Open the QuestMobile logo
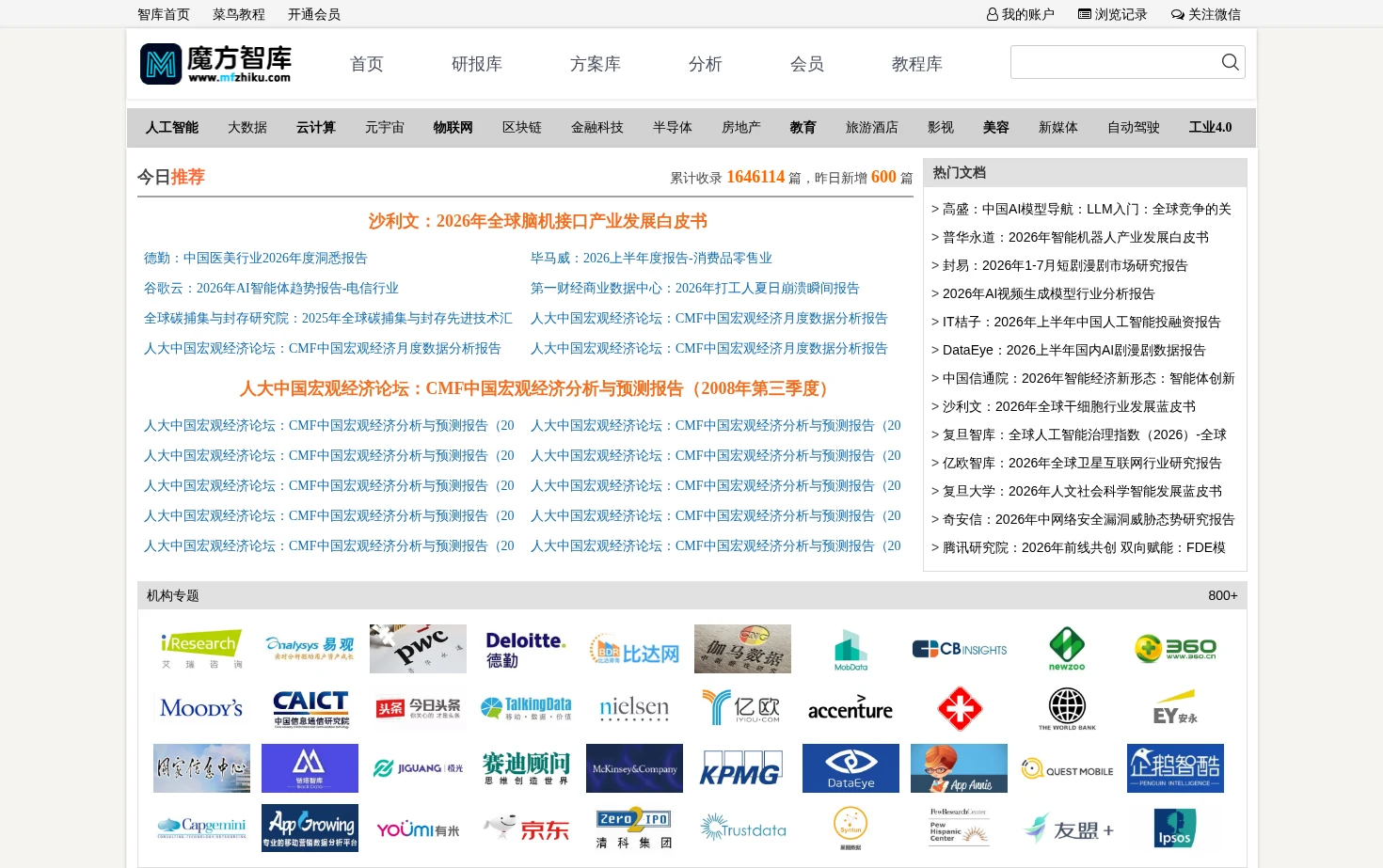 pyautogui.click(x=1067, y=768)
